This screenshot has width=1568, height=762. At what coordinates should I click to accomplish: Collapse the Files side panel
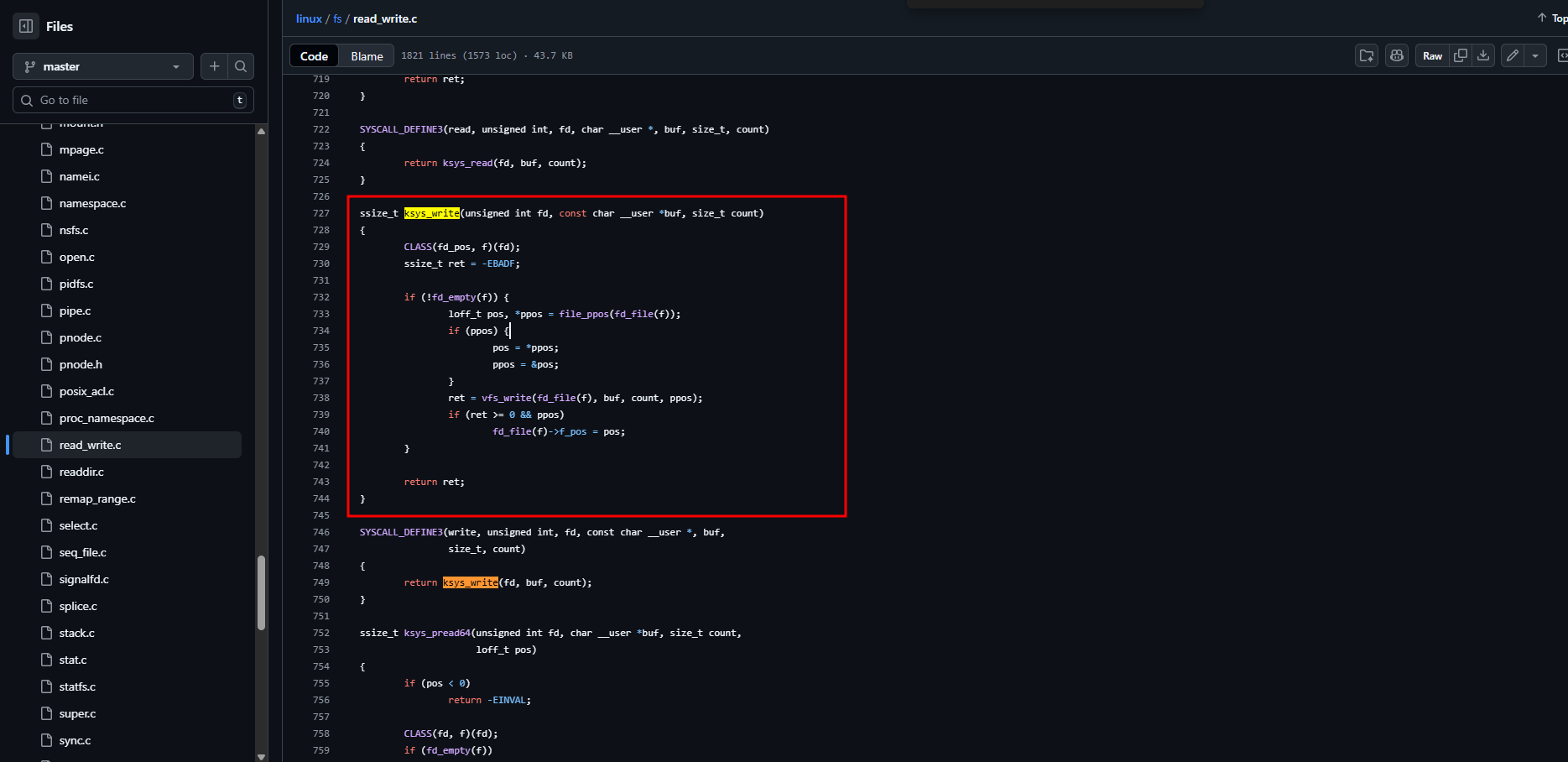[x=26, y=26]
